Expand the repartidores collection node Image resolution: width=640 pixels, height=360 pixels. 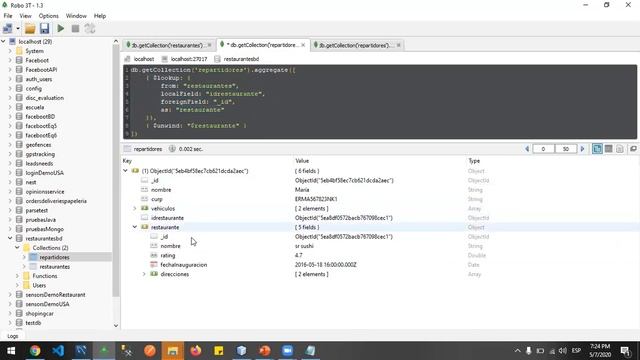(24, 257)
